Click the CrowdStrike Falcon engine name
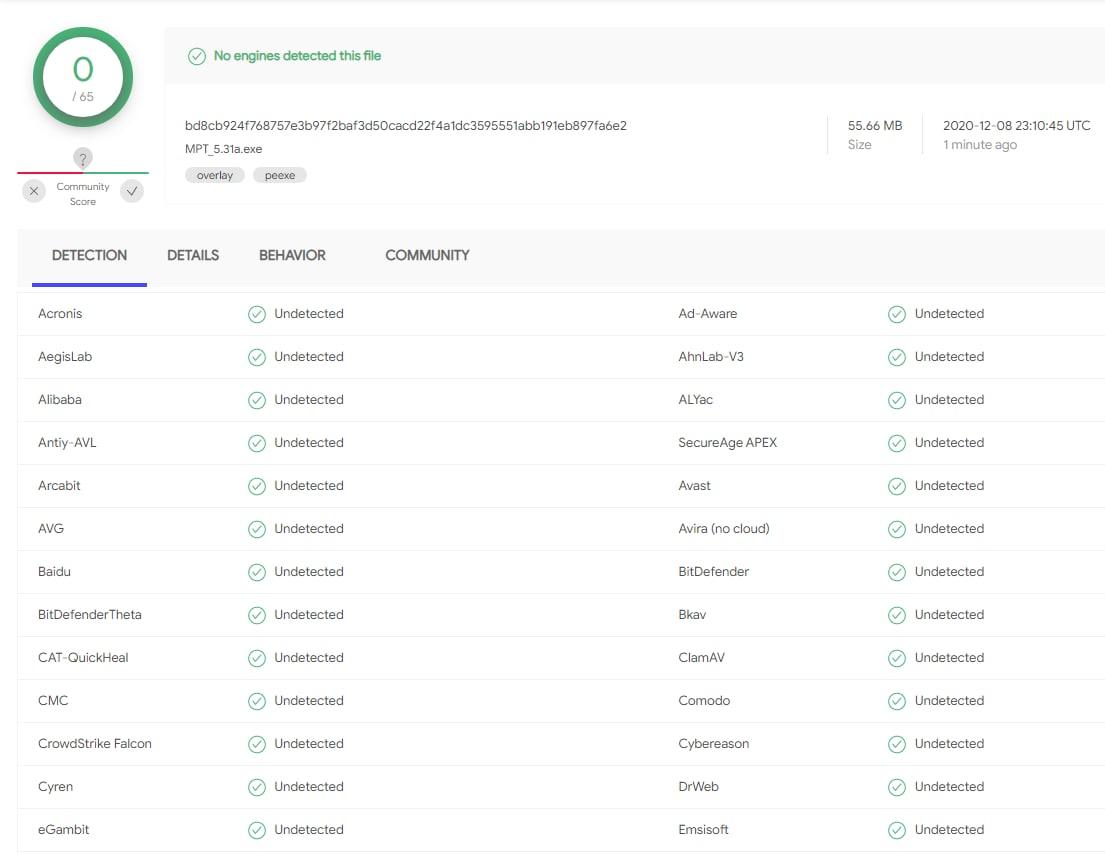This screenshot has width=1105, height=854. (x=94, y=743)
